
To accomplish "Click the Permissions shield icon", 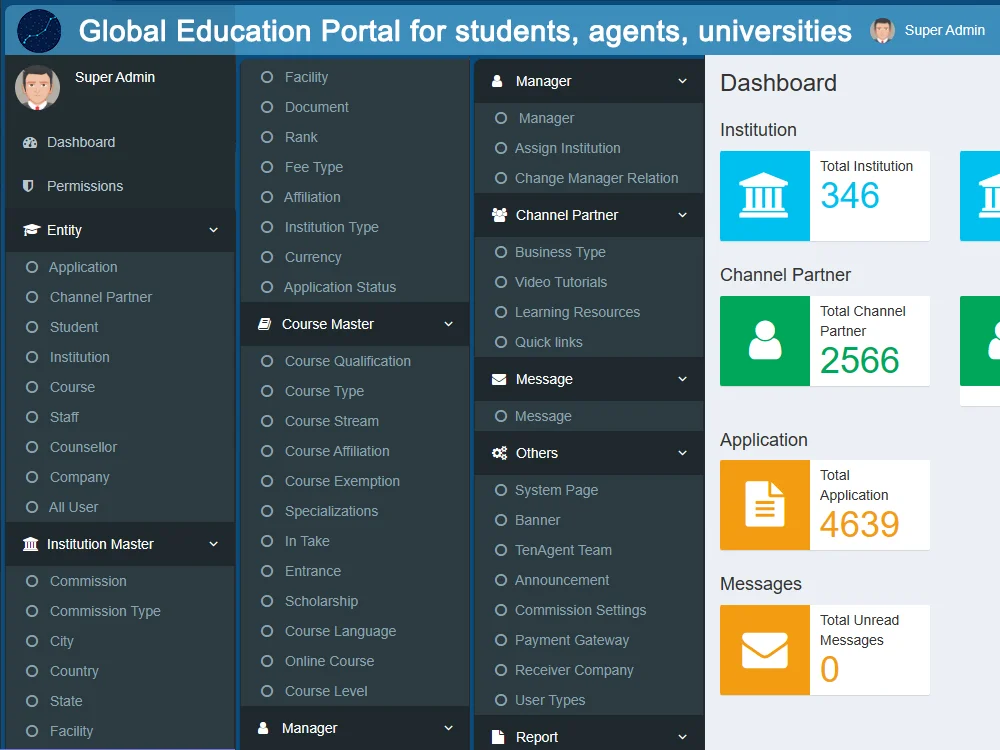I will tap(27, 186).
